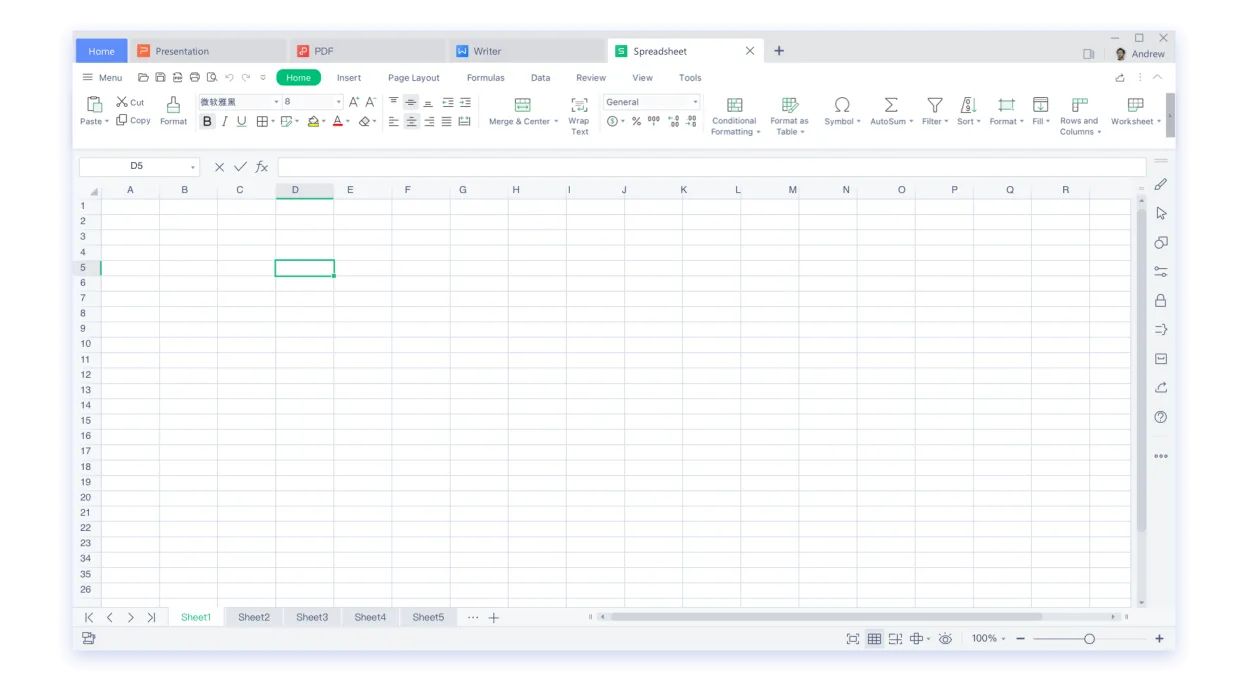This screenshot has width=1248, height=691.
Task: Go to the last sheet arrow button
Action: pos(151,618)
